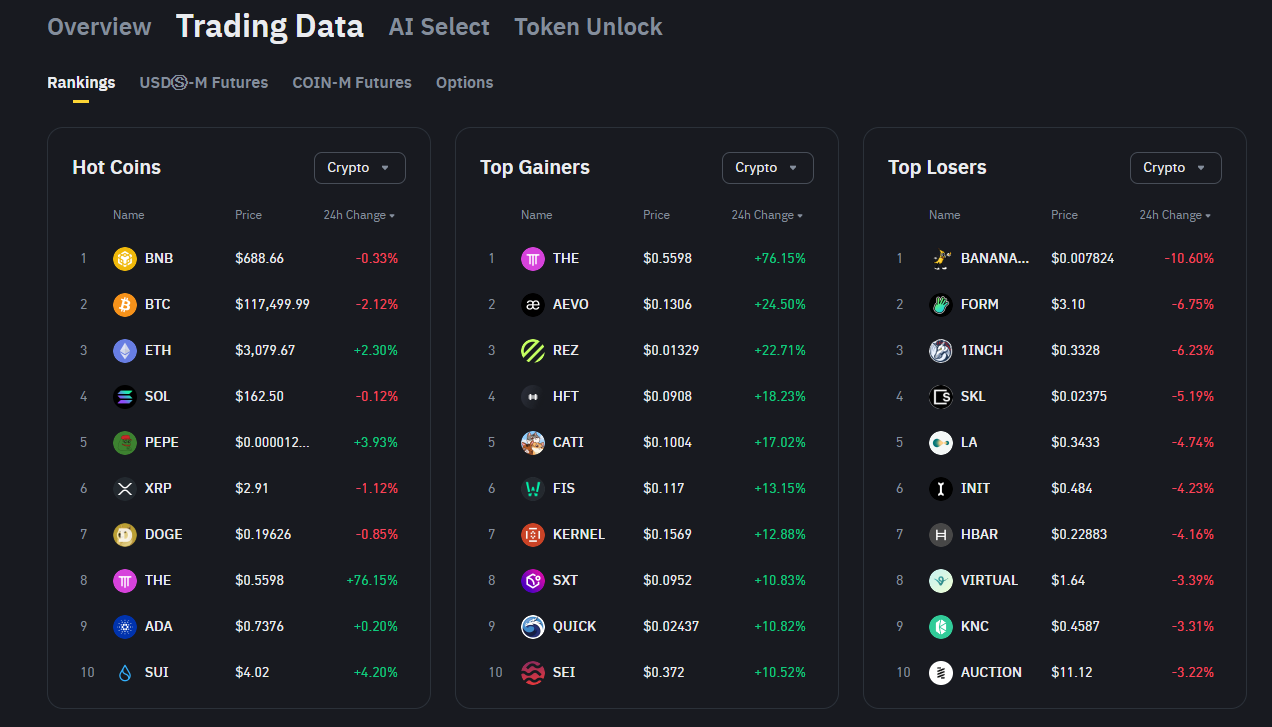This screenshot has height=727, width=1272.
Task: Sort Top Losers by 24h Change
Action: (1174, 215)
